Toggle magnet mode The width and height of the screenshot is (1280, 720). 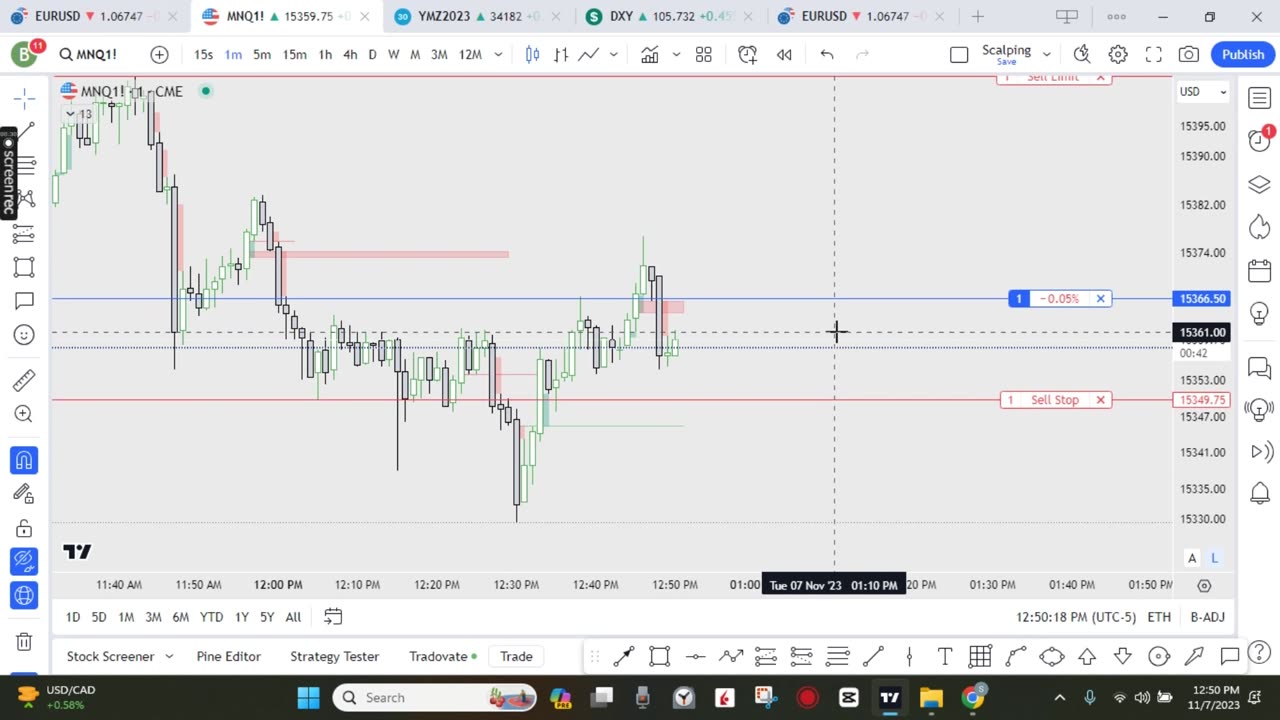pos(25,460)
